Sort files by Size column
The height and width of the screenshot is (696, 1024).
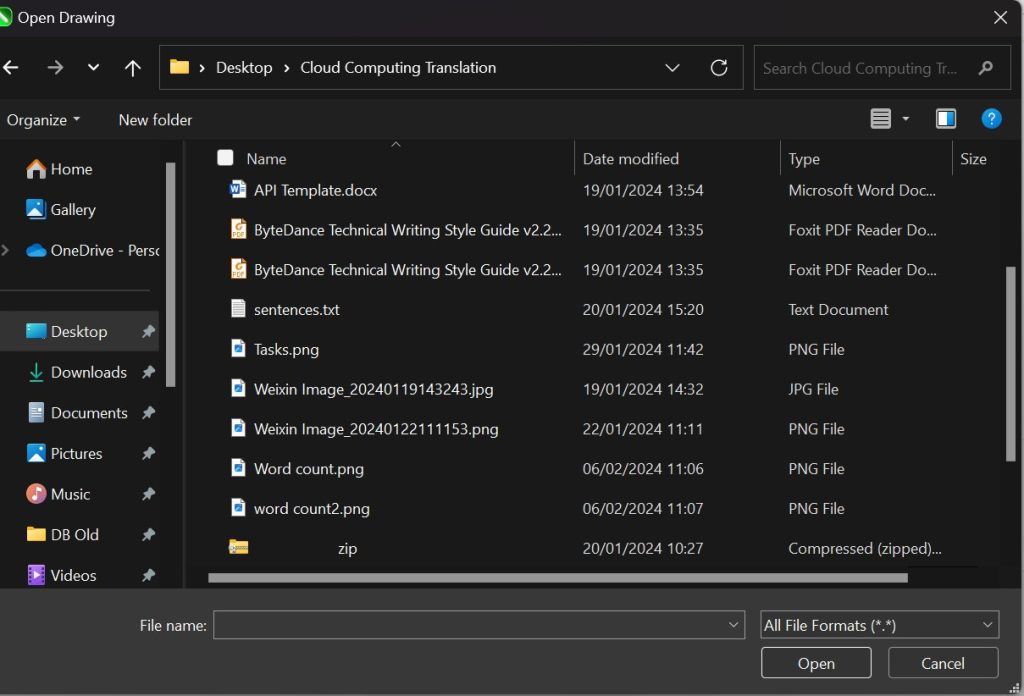click(973, 159)
